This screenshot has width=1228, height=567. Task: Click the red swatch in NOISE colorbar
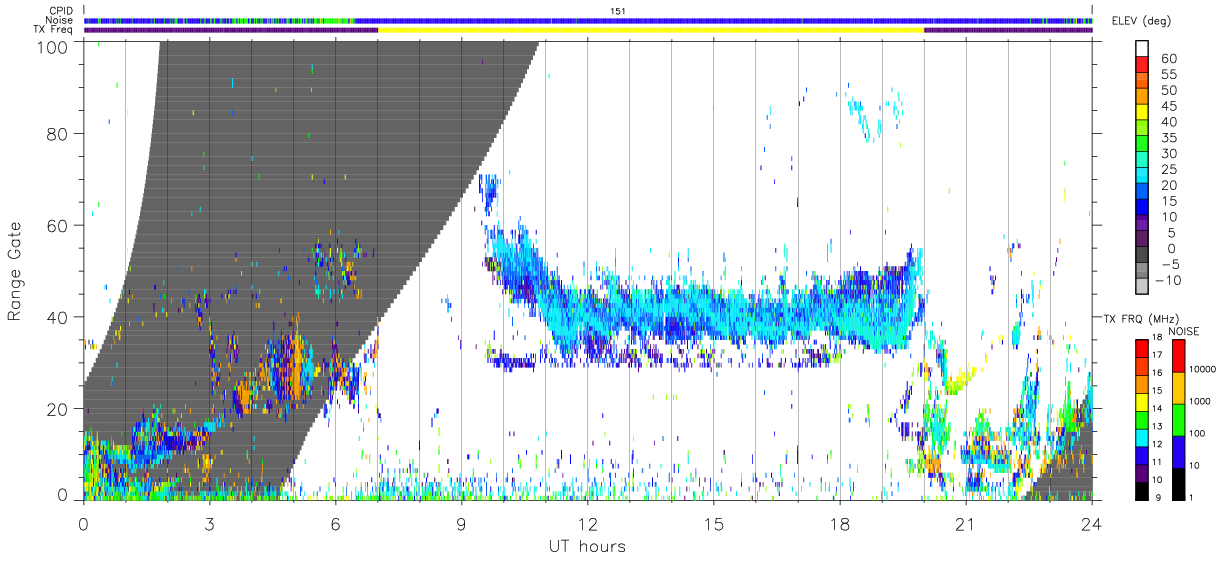coord(1179,356)
